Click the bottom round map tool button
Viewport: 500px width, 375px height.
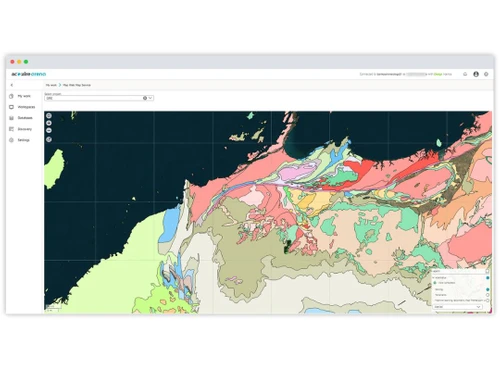click(x=49, y=139)
